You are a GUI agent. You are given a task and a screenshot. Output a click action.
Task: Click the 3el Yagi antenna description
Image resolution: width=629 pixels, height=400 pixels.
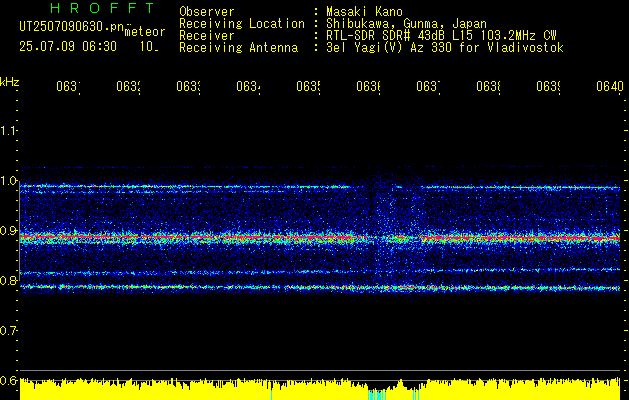pos(445,48)
